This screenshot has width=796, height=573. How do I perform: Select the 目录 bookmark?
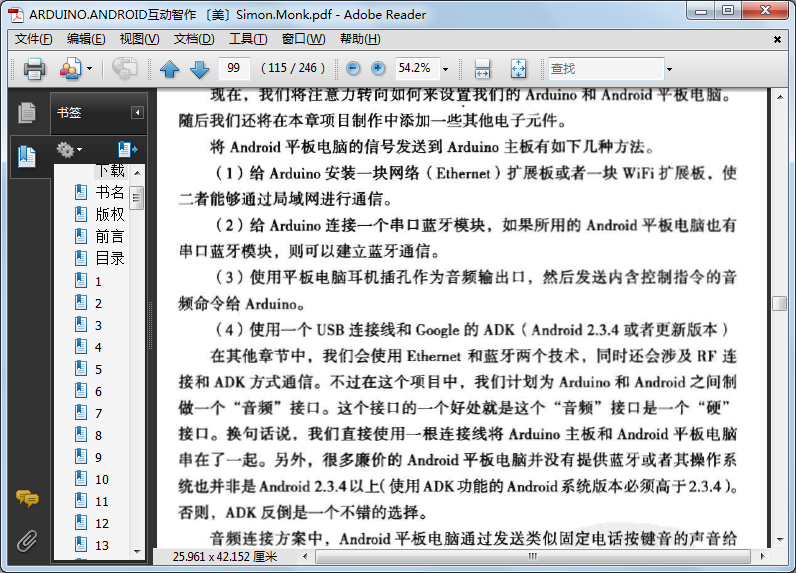(110, 258)
